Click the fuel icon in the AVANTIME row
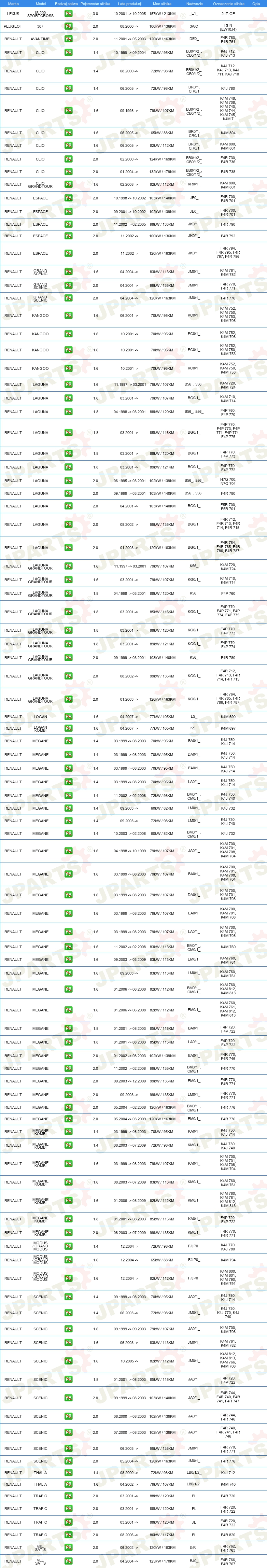 point(68,39)
